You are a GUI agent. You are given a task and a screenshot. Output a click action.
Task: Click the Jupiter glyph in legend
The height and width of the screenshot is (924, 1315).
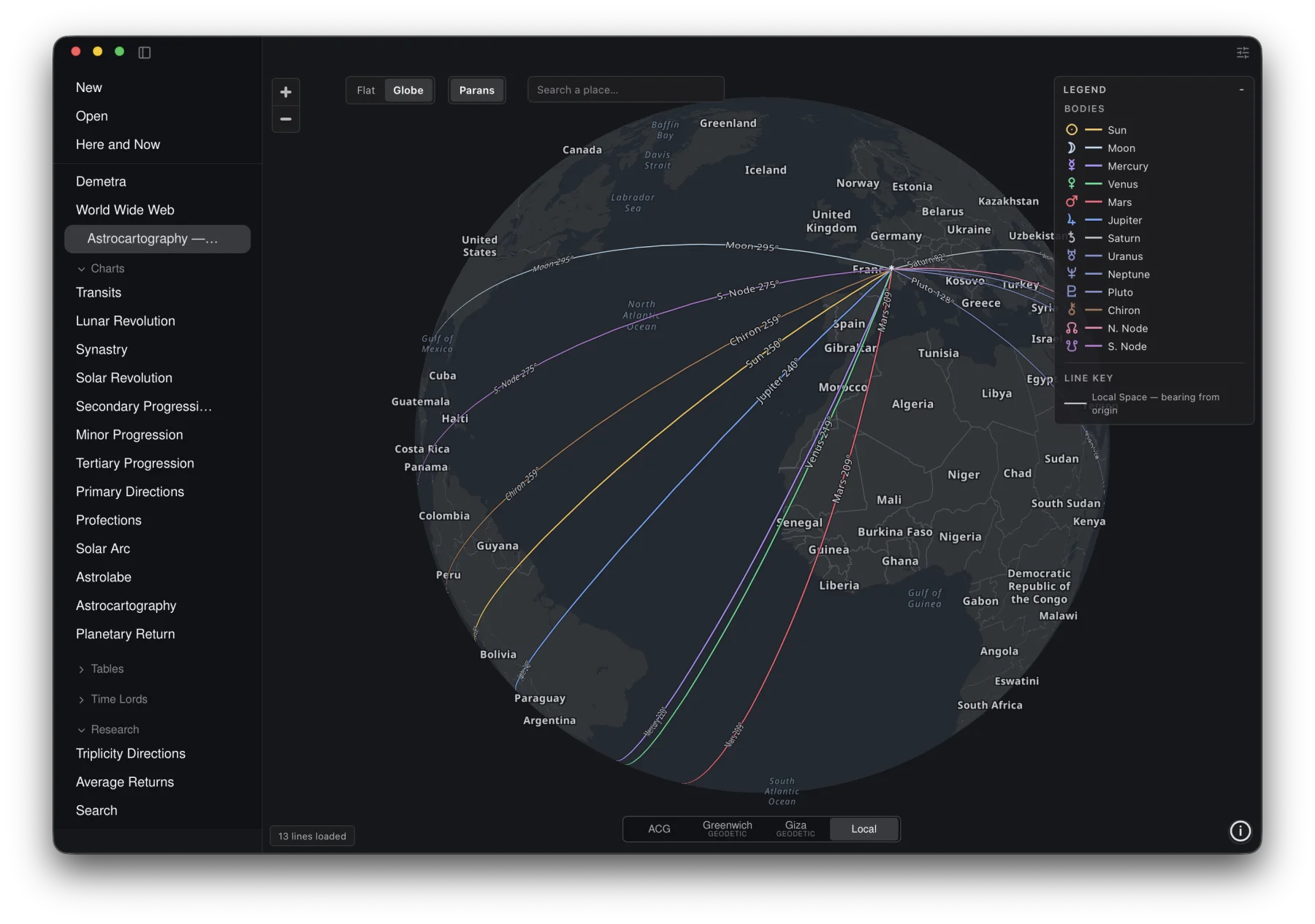click(1072, 220)
